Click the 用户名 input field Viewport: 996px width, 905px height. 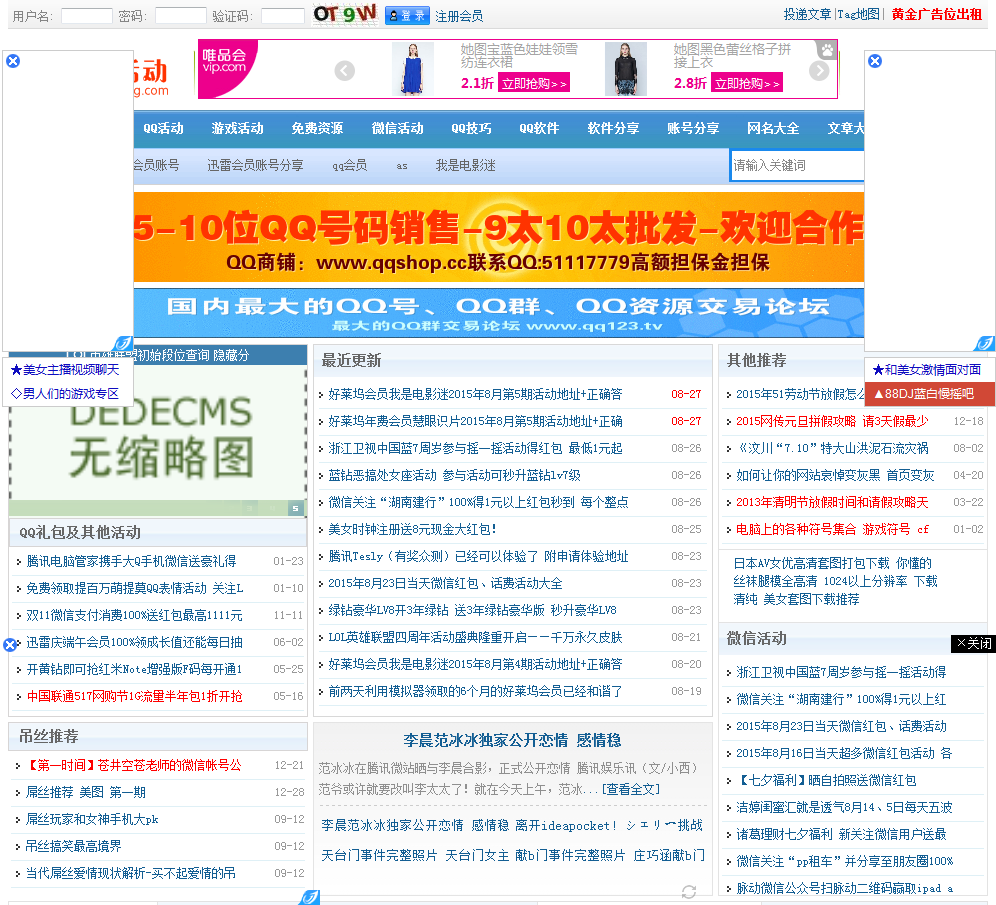[x=87, y=16]
